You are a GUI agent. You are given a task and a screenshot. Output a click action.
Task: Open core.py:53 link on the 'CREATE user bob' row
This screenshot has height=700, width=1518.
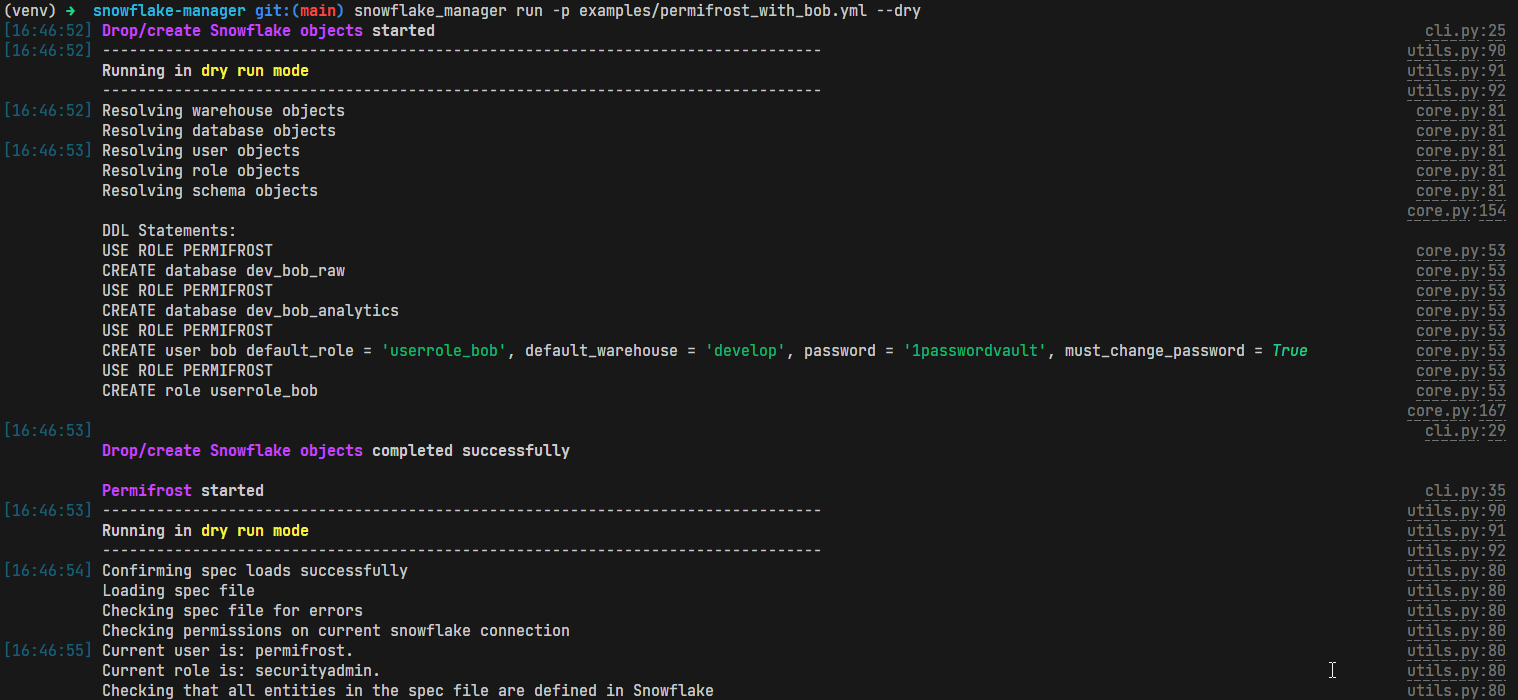(x=1461, y=351)
